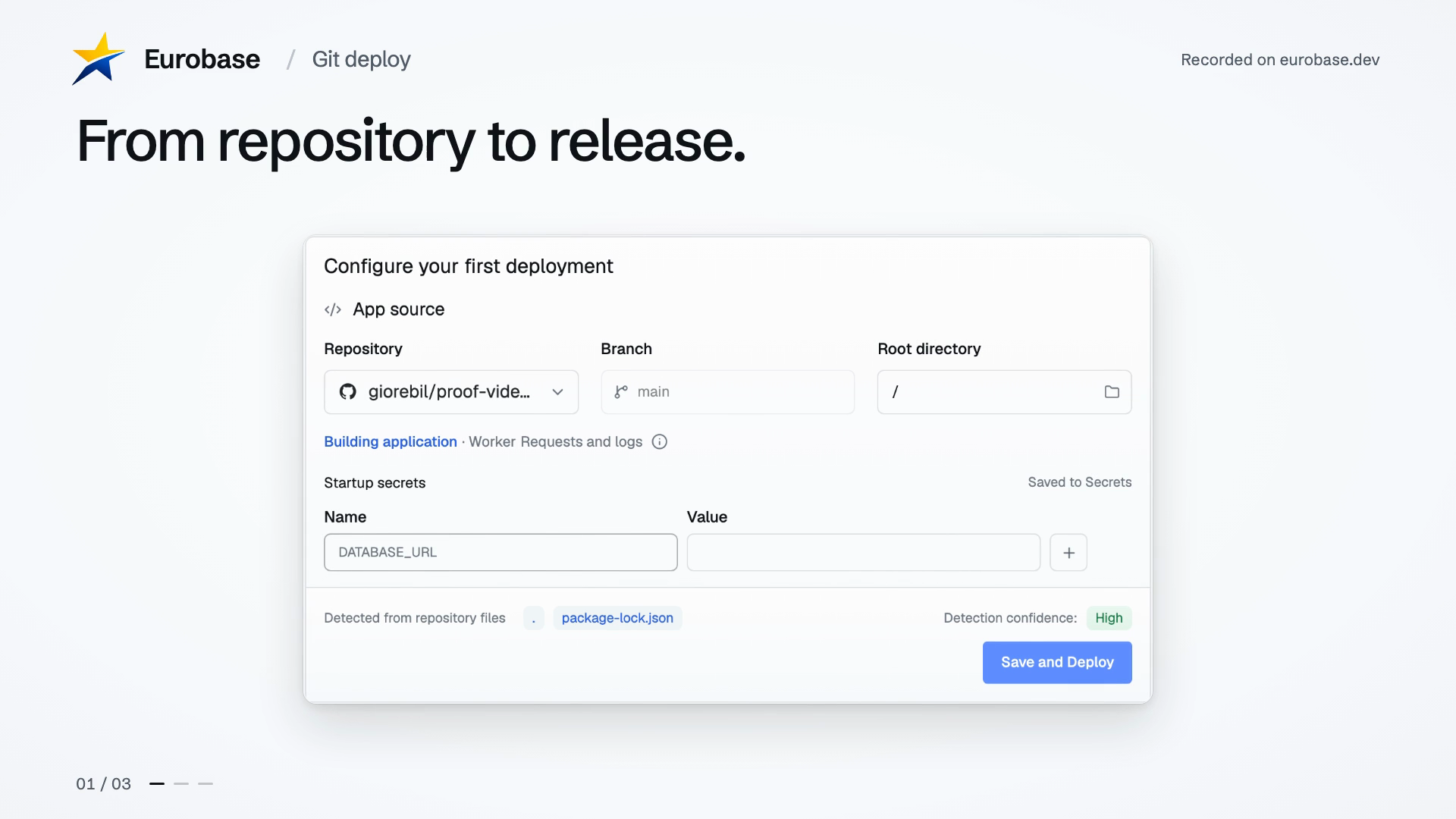Image resolution: width=1456 pixels, height=819 pixels.
Task: Click the Root directory input field
Action: (1004, 392)
